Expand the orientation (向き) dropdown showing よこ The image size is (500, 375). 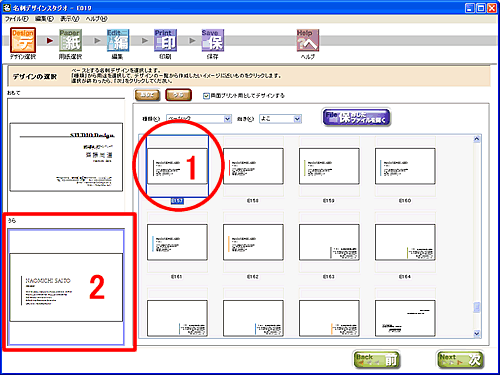297,119
